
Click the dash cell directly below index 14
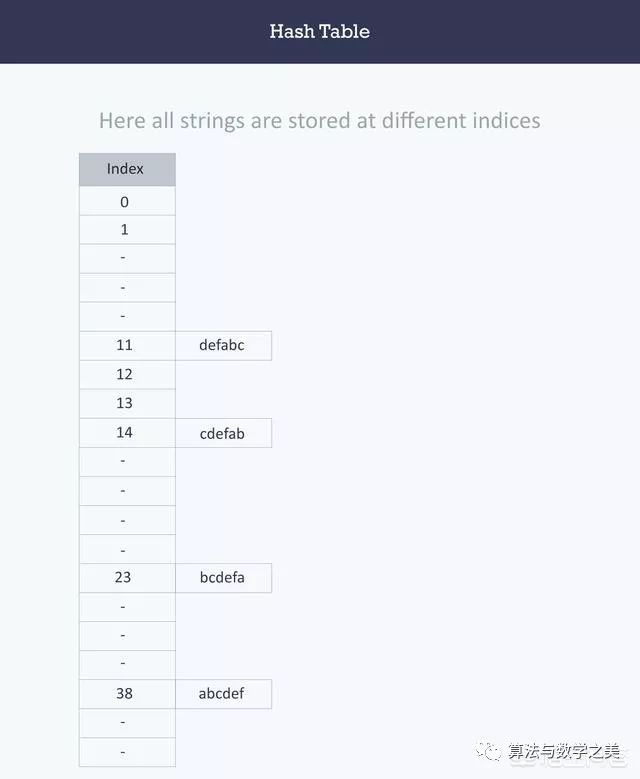tap(126, 461)
